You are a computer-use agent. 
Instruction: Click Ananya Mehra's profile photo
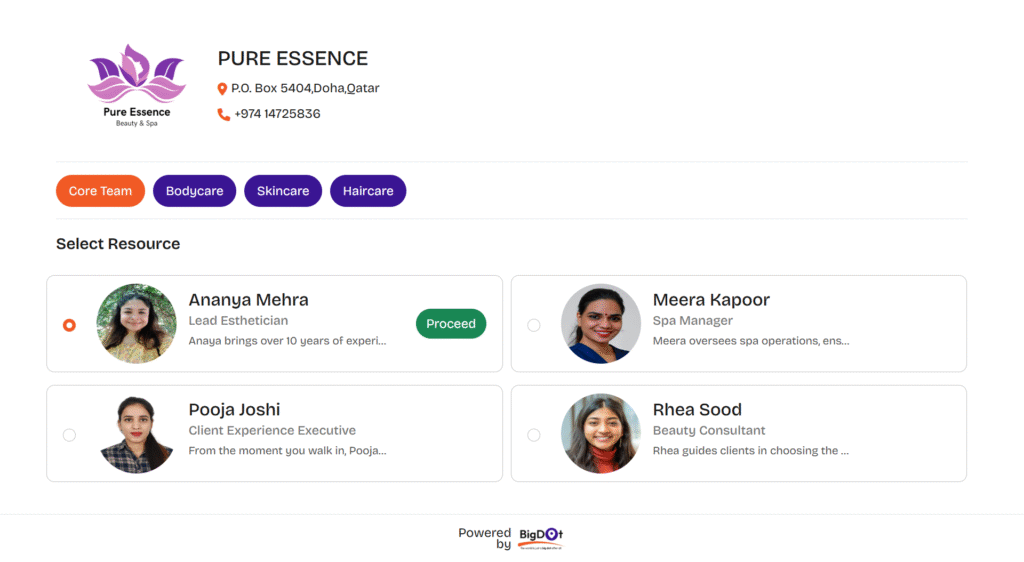point(137,324)
